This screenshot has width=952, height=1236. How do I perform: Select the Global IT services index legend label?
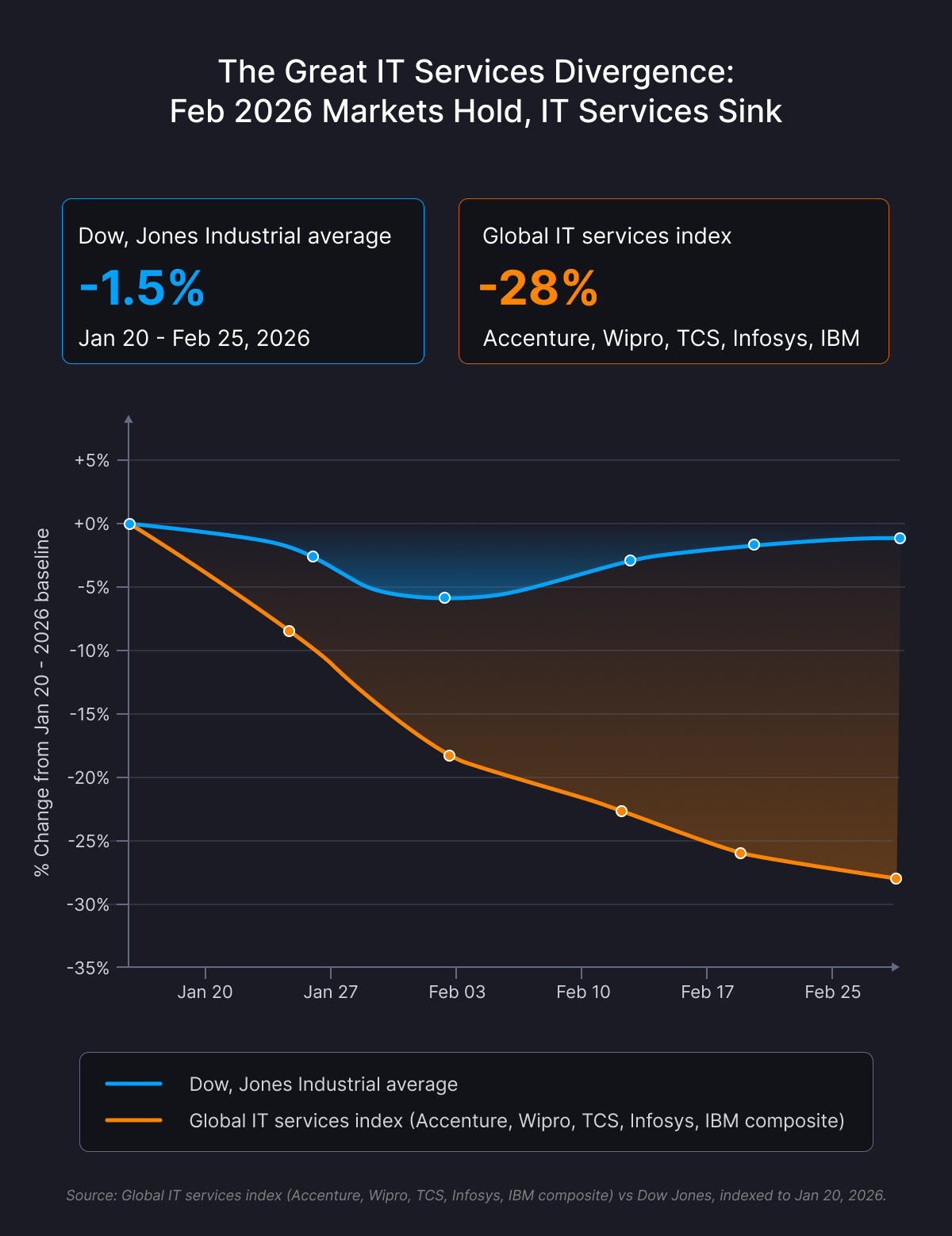pos(517,1121)
